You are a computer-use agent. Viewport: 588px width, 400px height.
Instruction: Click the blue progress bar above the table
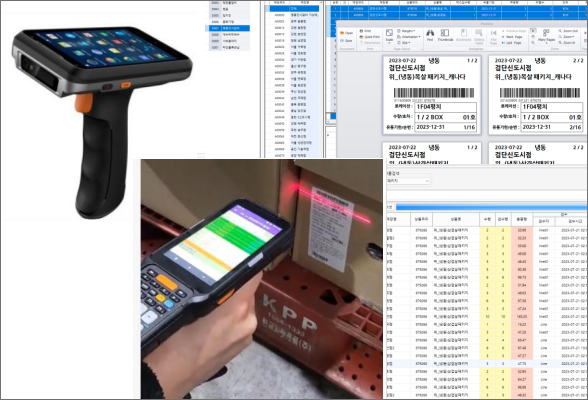pyautogui.click(x=491, y=207)
